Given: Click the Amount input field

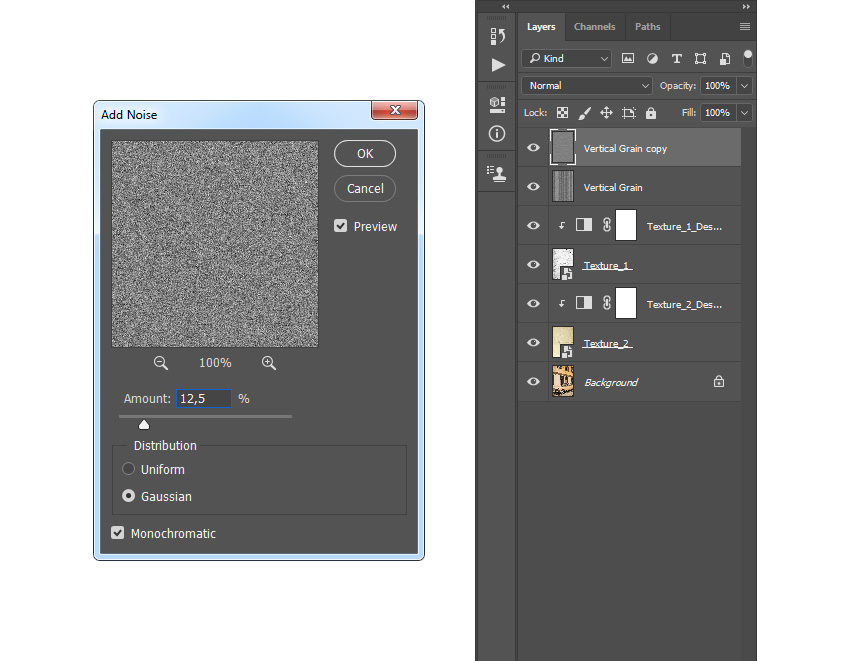Looking at the screenshot, I should [204, 399].
